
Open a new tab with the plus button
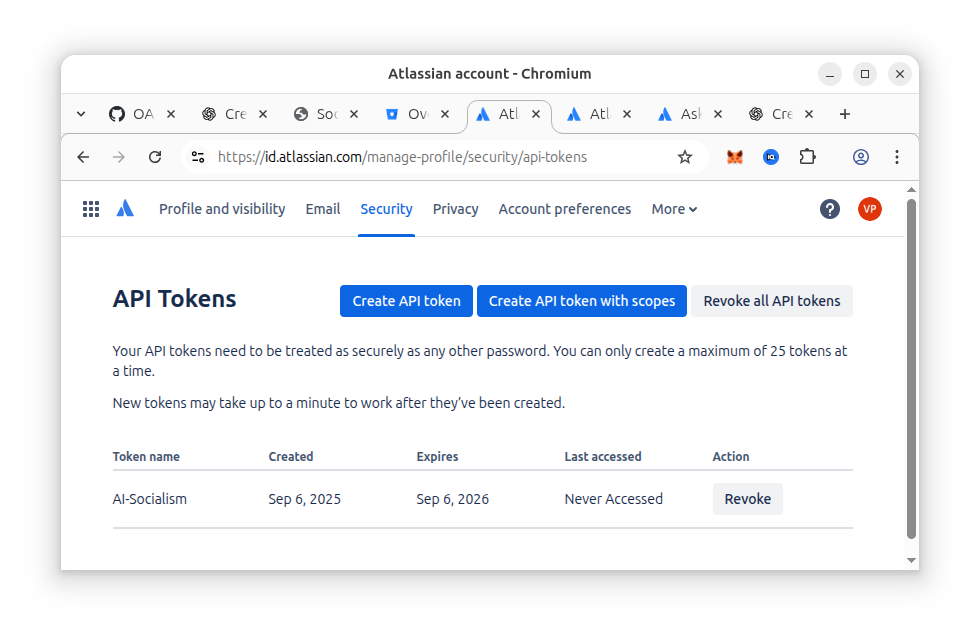(x=844, y=114)
